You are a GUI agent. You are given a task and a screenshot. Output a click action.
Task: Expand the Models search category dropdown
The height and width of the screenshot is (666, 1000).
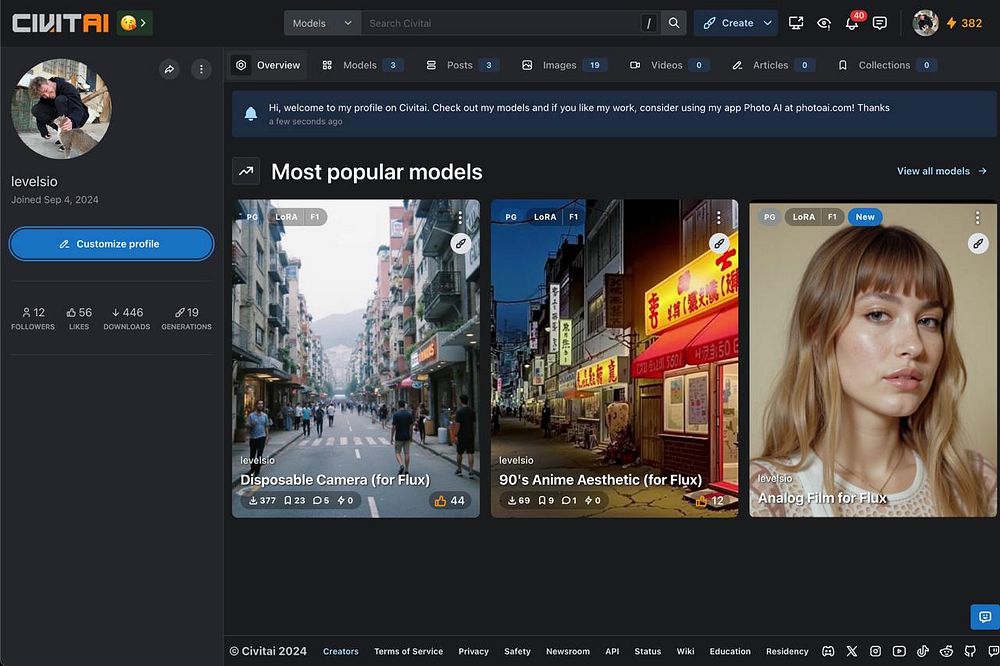point(322,23)
